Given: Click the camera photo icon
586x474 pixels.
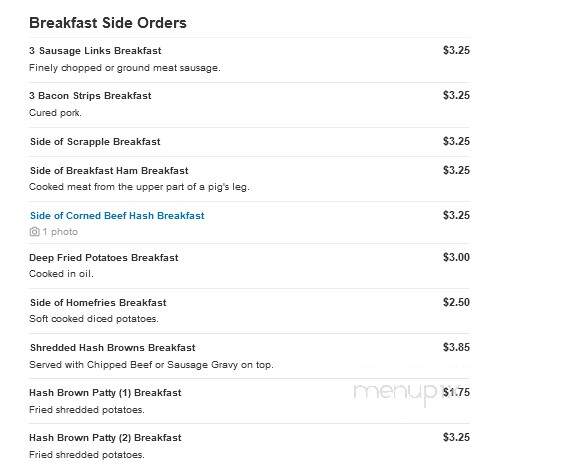Looking at the screenshot, I should coord(34,232).
